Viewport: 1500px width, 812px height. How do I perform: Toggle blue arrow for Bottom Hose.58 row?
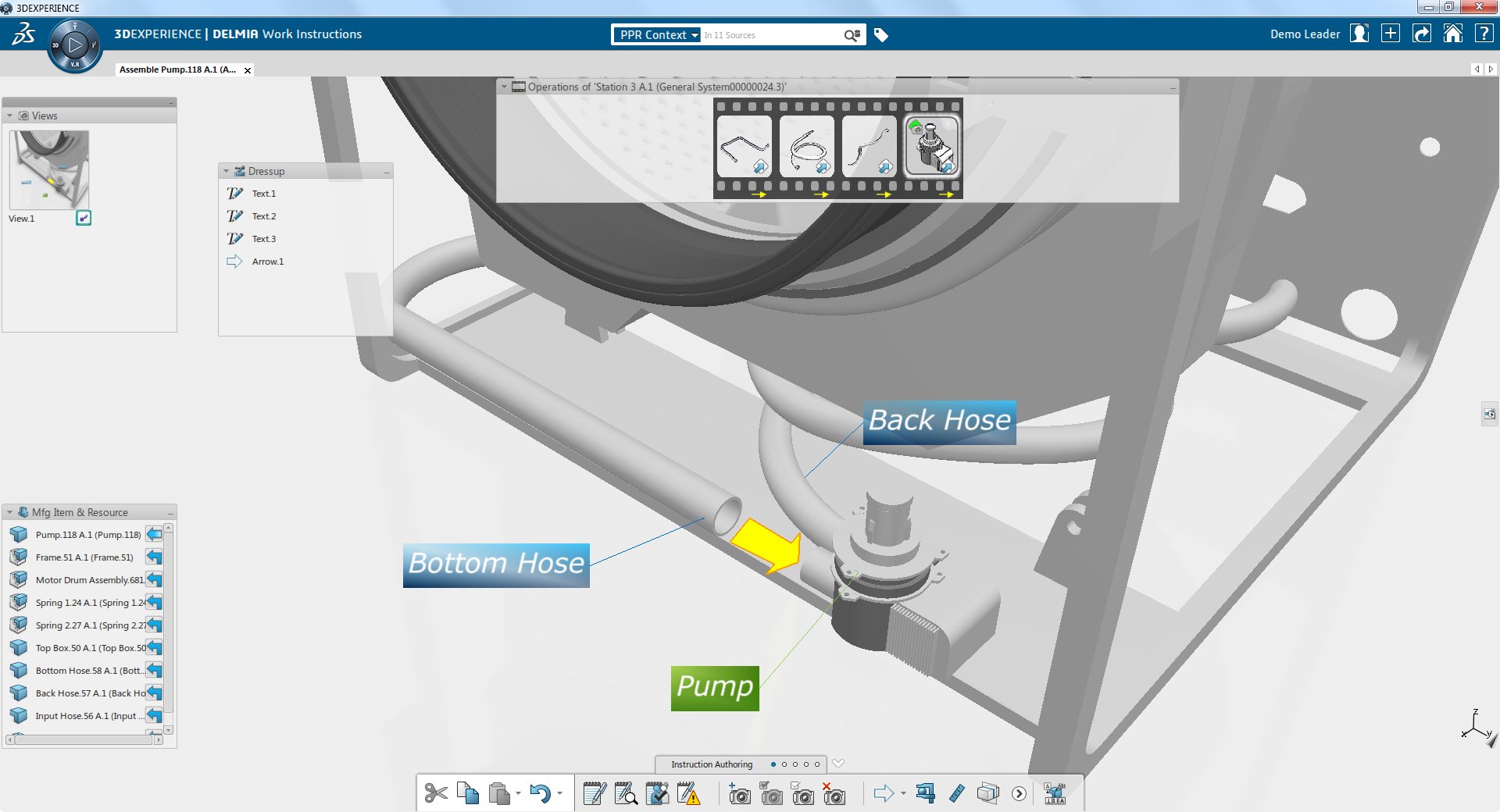click(154, 671)
